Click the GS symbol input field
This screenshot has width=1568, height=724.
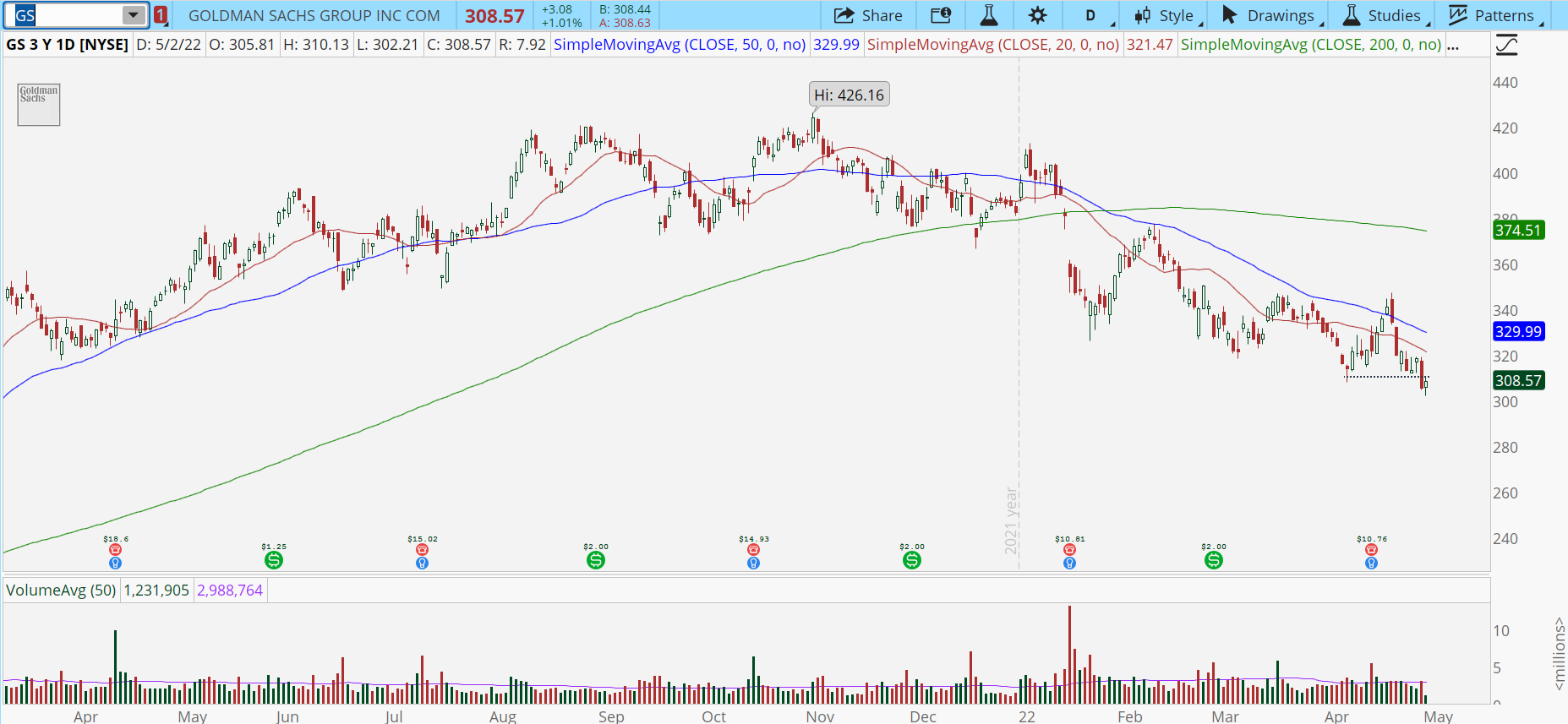[x=68, y=15]
